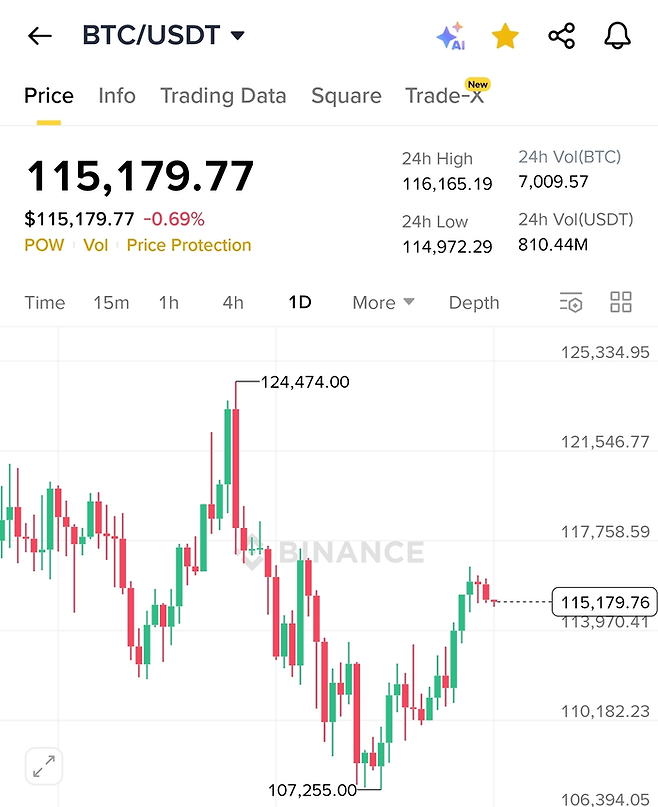Toggle the favorite star for BTC/USDT
The width and height of the screenshot is (658, 807).
click(x=505, y=37)
